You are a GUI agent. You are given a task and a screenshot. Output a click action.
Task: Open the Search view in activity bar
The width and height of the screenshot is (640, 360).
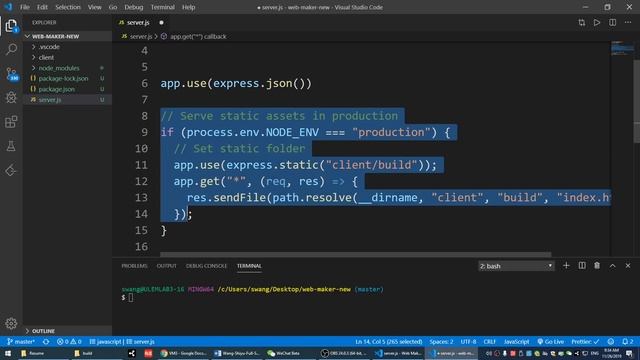11,49
